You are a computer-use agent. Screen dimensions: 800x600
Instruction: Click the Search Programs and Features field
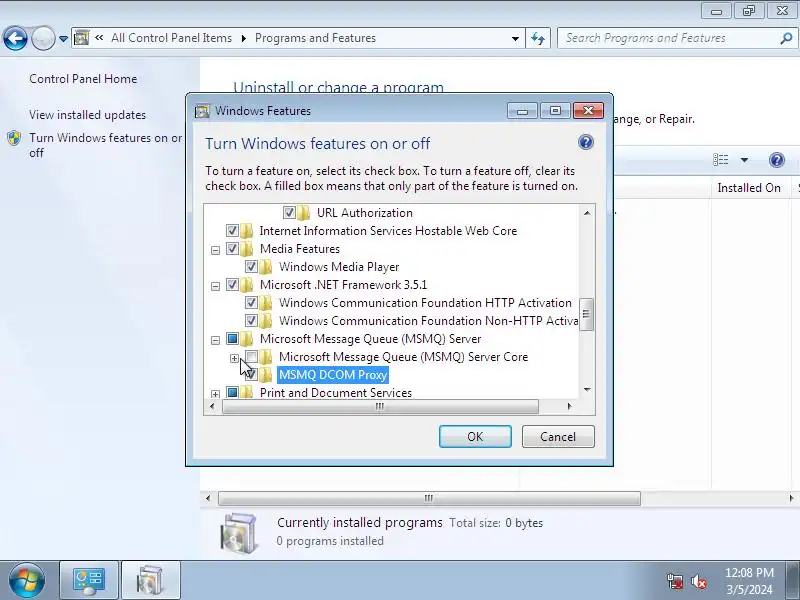click(x=669, y=38)
